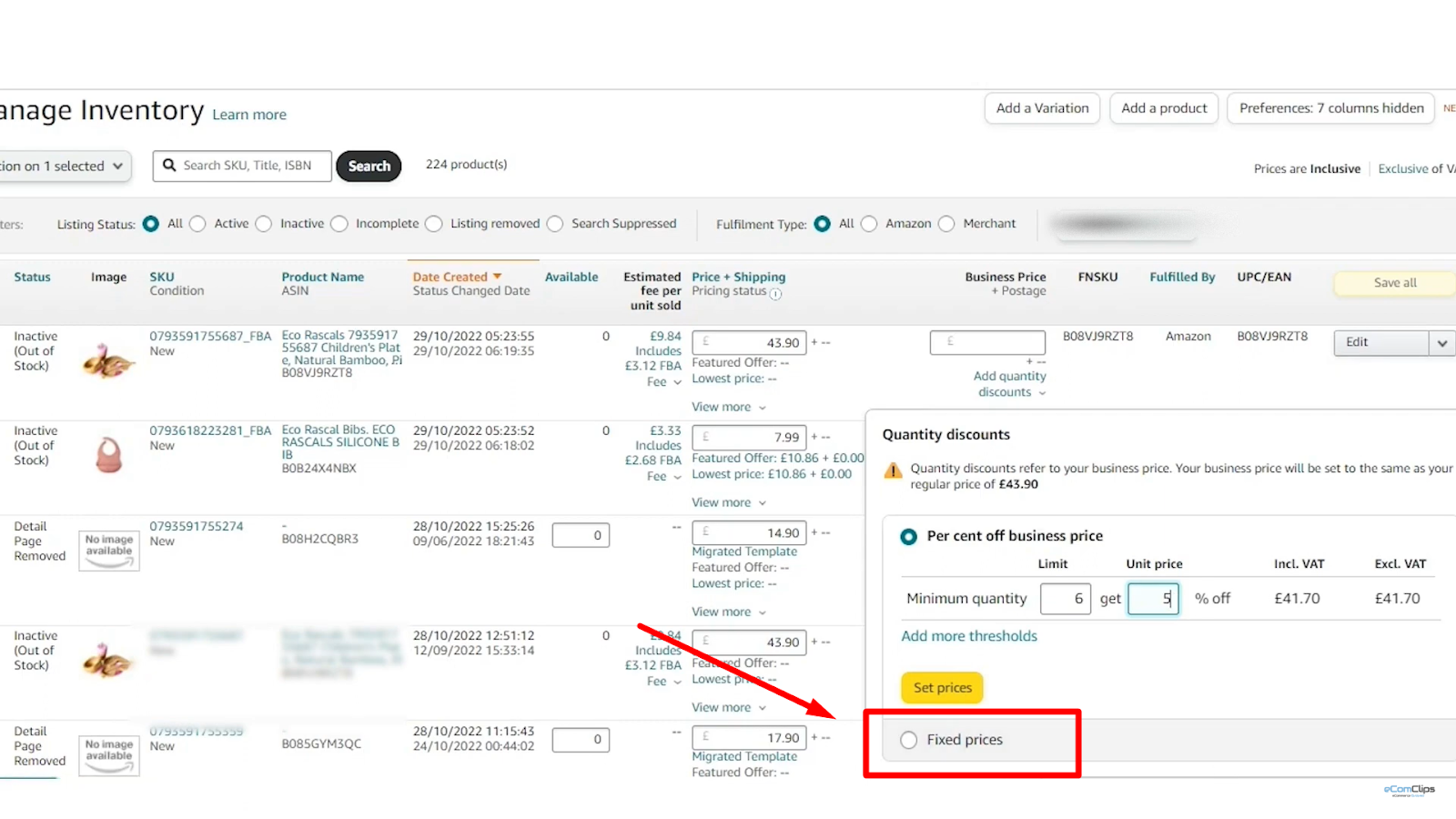The width and height of the screenshot is (1456, 819).
Task: Click the 43.90 price field for B08VJ9RZT8
Action: pyautogui.click(x=749, y=343)
